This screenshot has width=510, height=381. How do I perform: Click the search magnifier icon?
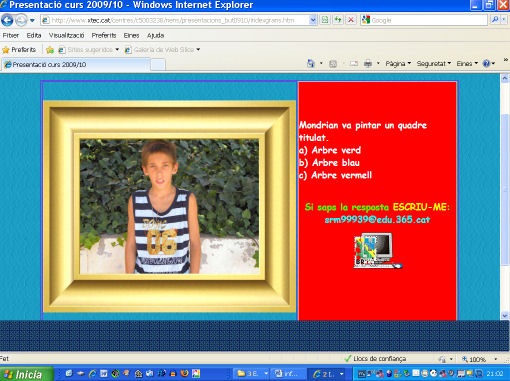(x=495, y=20)
